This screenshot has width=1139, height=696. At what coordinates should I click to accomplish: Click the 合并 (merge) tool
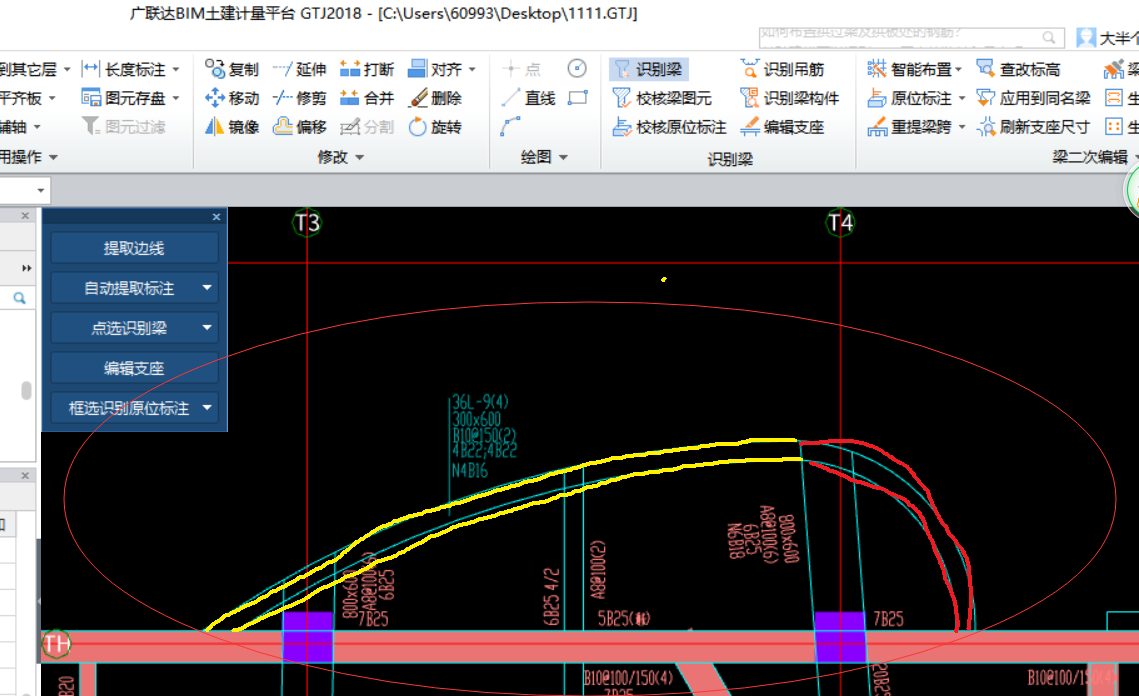367,98
